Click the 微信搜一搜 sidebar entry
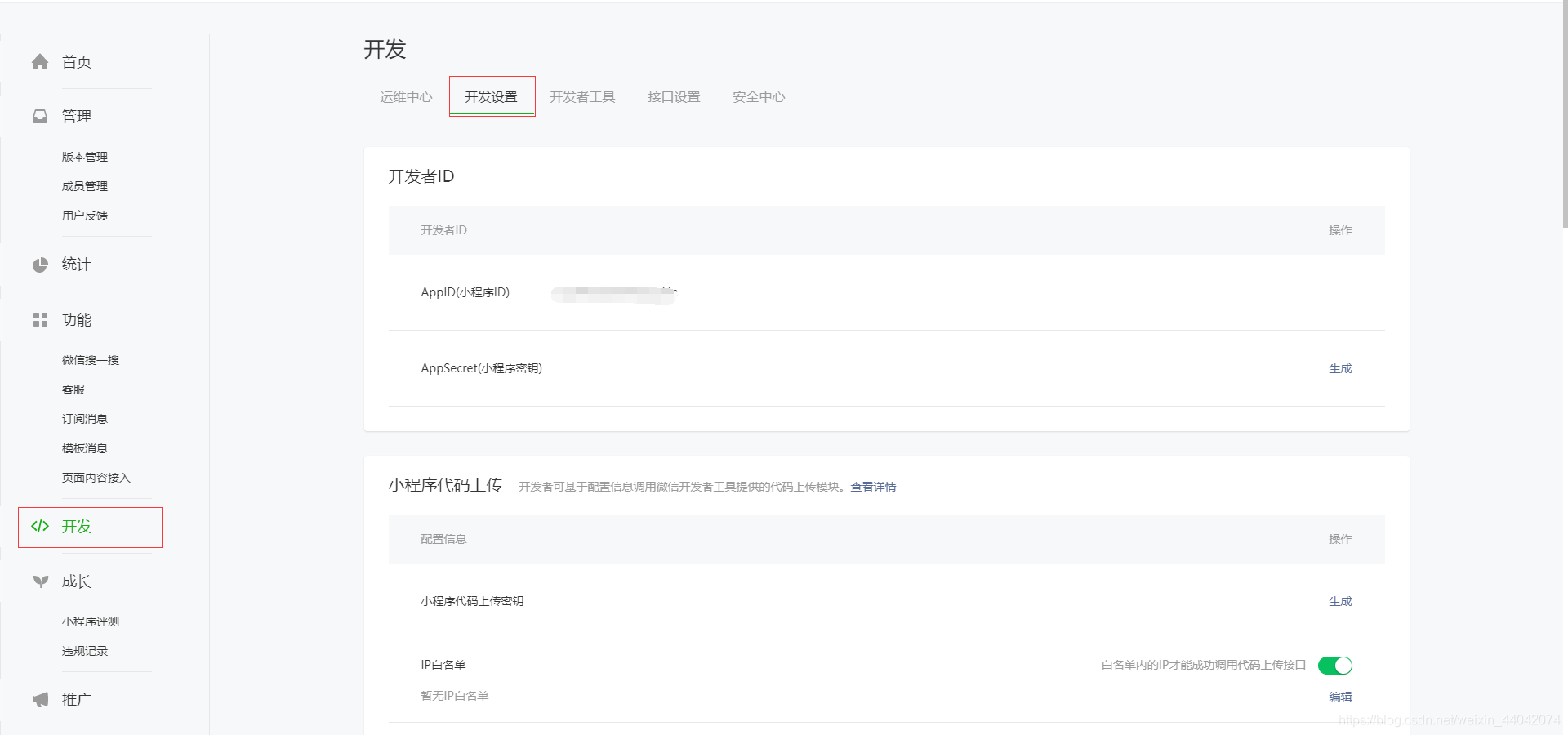 coord(90,359)
